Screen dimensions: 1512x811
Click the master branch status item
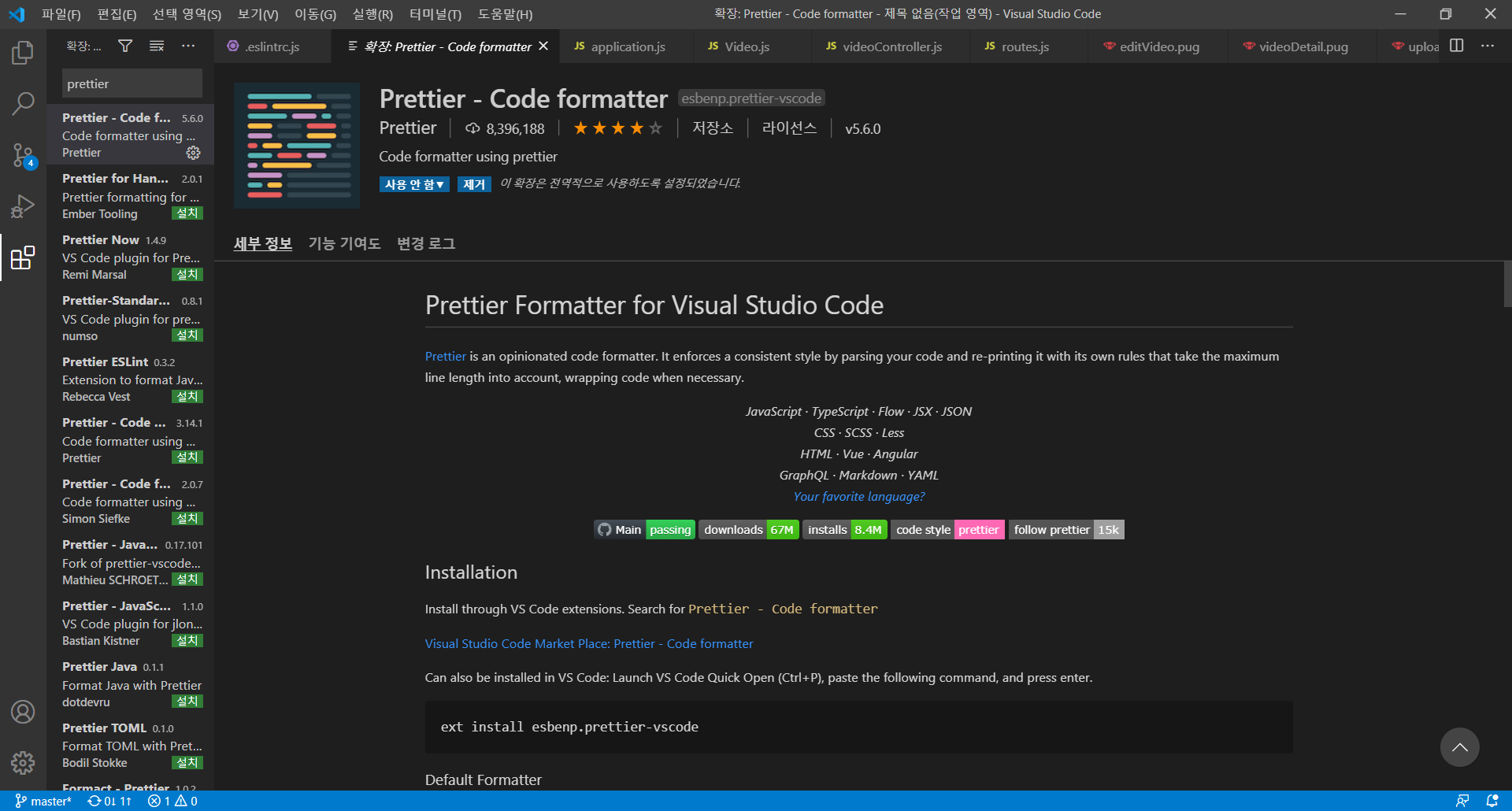(44, 801)
